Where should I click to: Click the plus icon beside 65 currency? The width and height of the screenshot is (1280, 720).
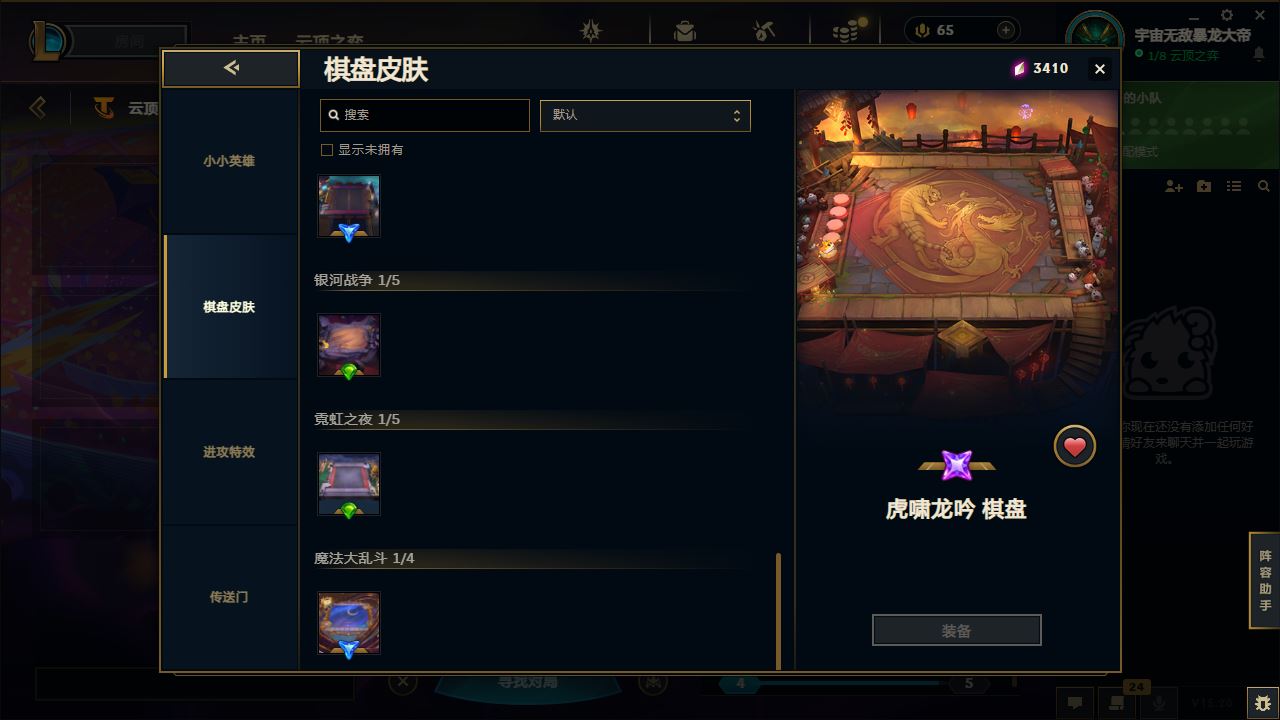[x=1006, y=30]
